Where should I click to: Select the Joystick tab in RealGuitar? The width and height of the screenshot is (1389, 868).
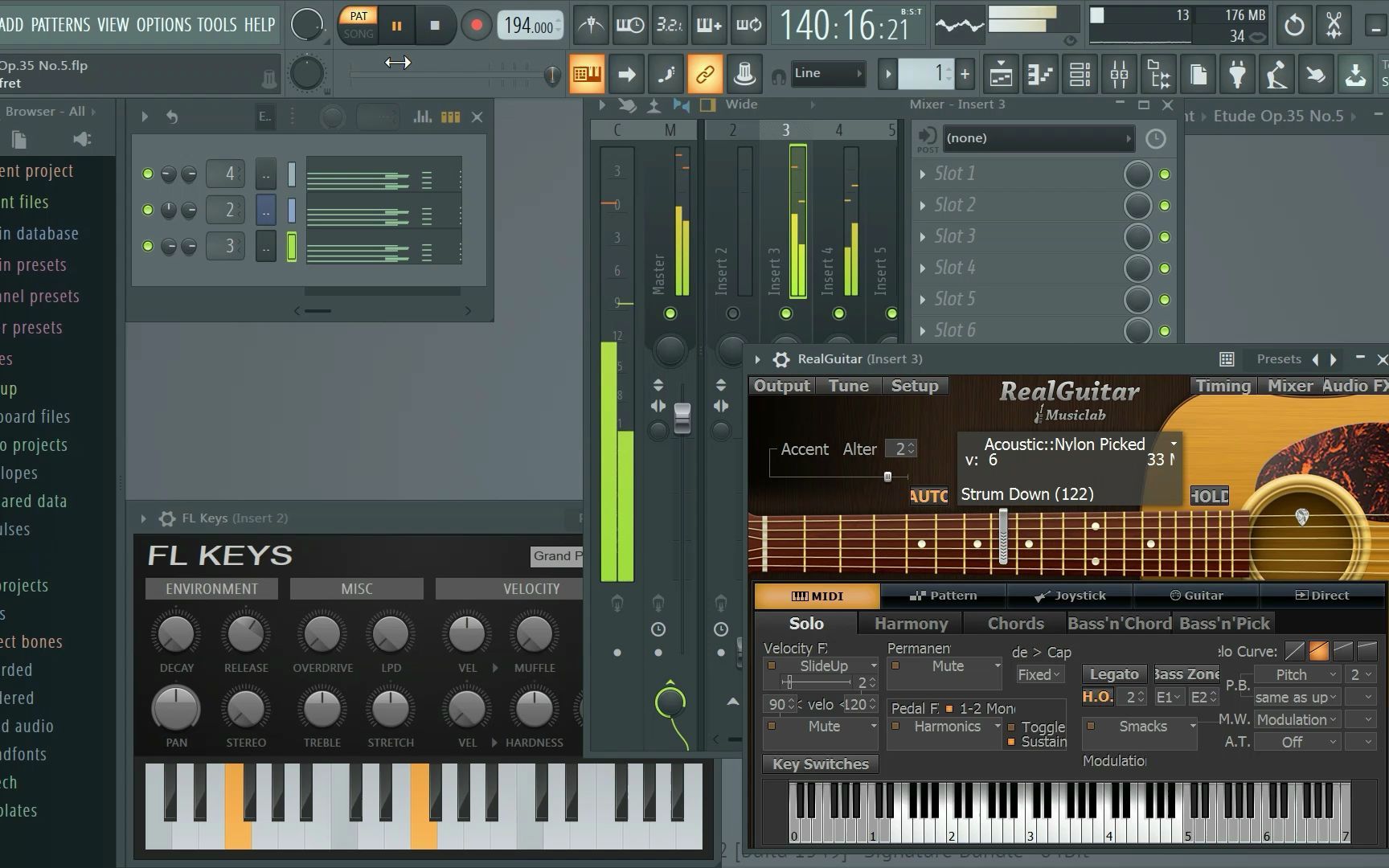pos(1070,596)
